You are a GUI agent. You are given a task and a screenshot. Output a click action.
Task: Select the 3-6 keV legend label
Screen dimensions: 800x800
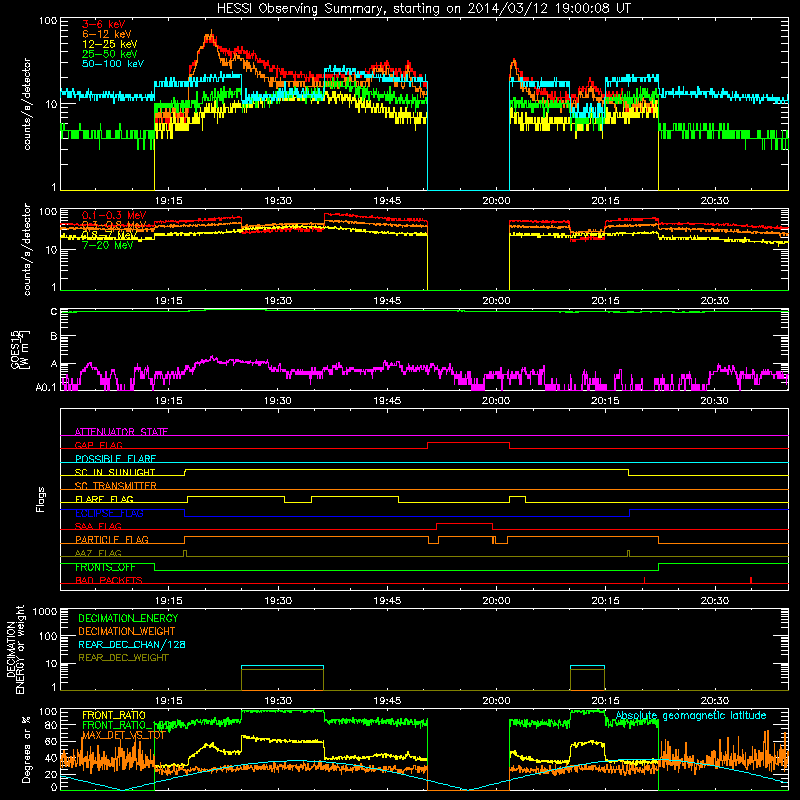pos(104,24)
